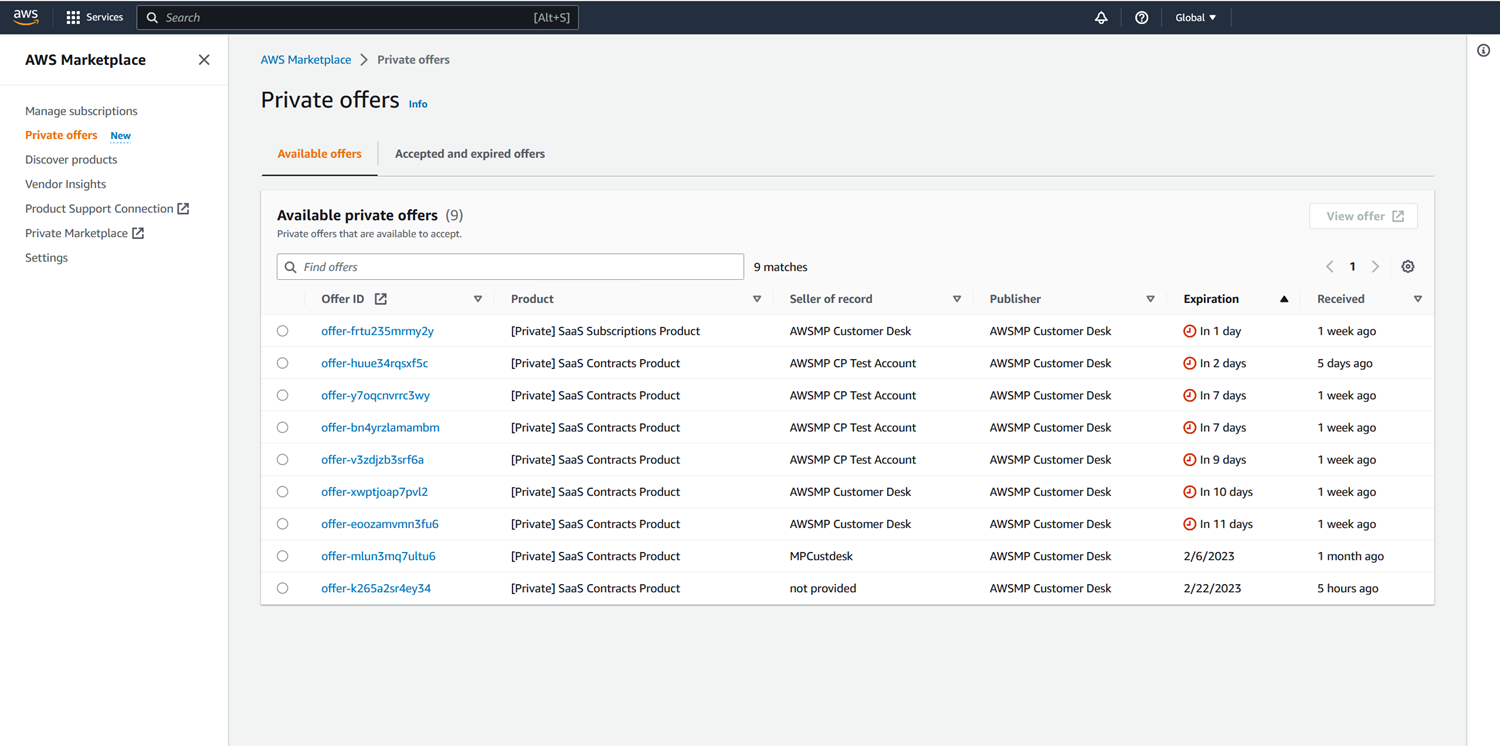Click the Services menu label
The height and width of the screenshot is (746, 1500).
[x=104, y=18]
